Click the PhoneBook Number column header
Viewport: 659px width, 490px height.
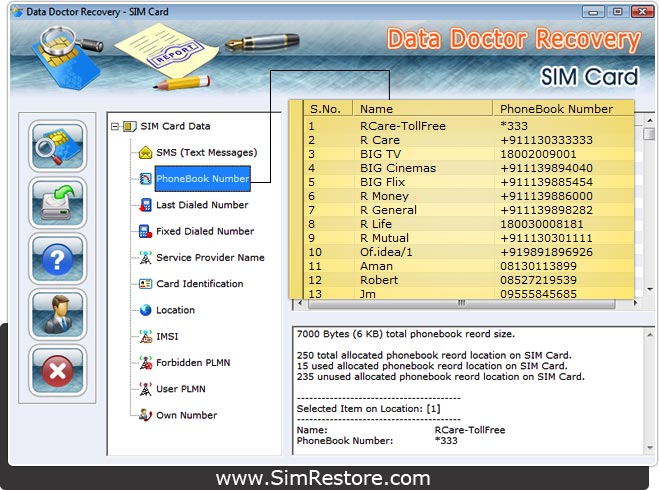coord(556,108)
